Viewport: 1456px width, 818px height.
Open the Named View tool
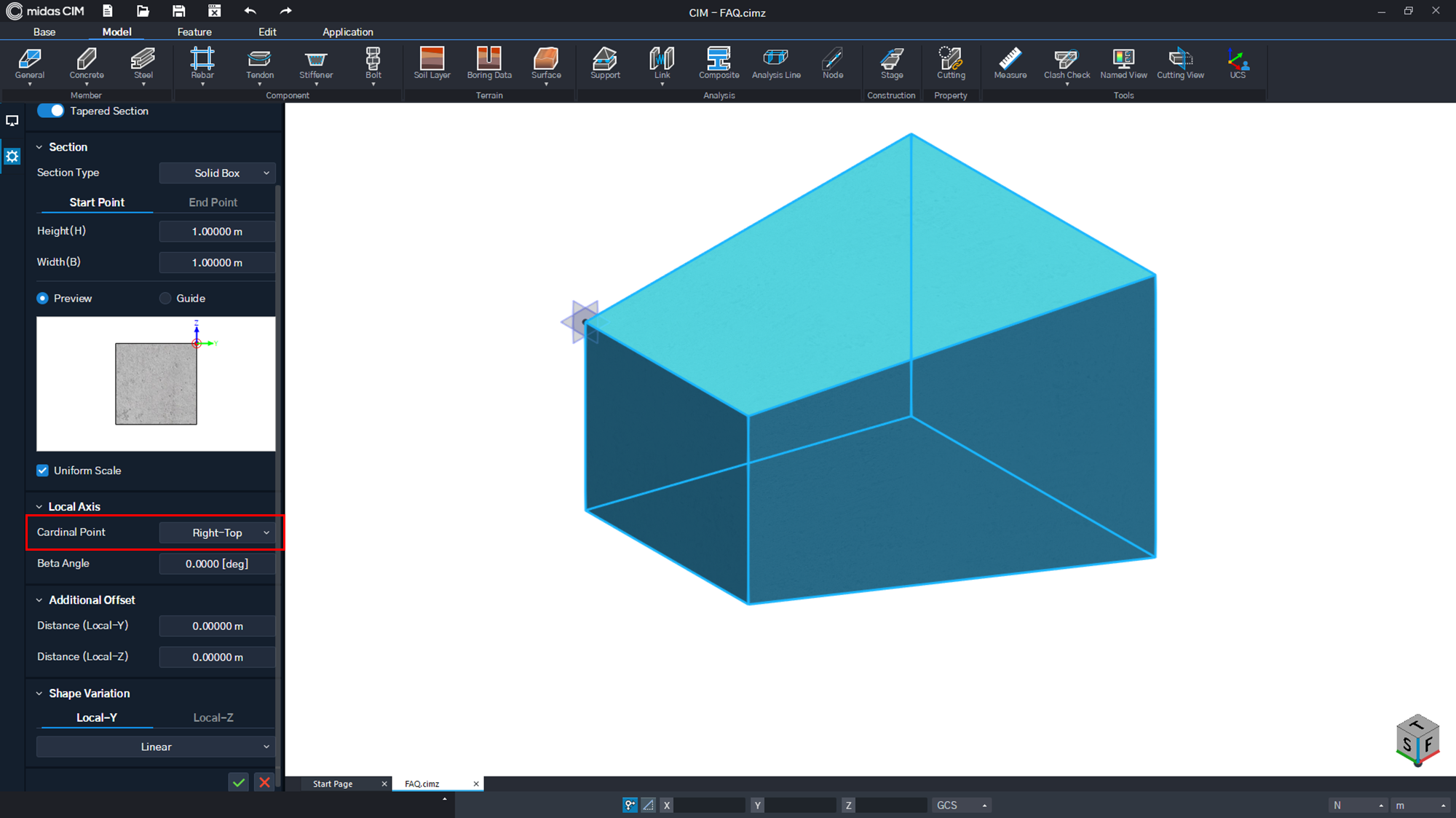1123,63
